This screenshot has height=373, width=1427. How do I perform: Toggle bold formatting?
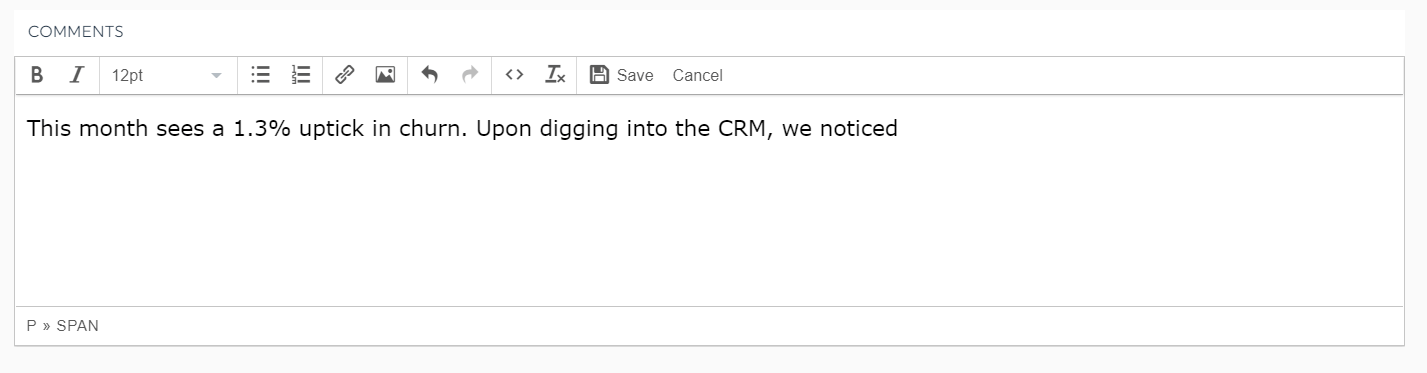[x=37, y=75]
